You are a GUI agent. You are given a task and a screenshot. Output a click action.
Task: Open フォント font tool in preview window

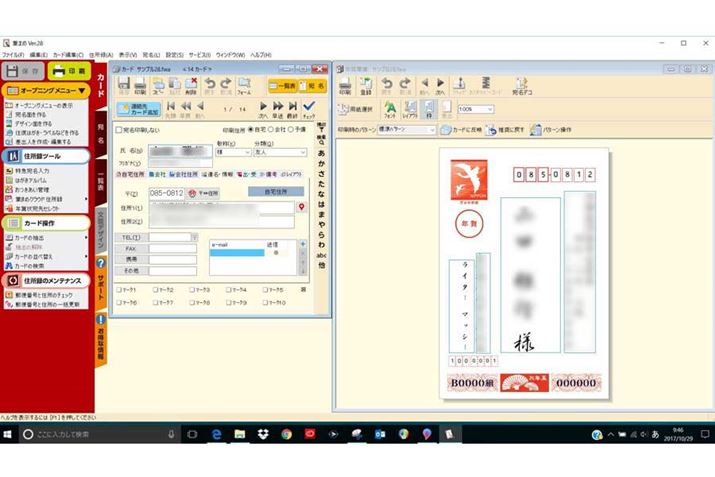point(389,108)
